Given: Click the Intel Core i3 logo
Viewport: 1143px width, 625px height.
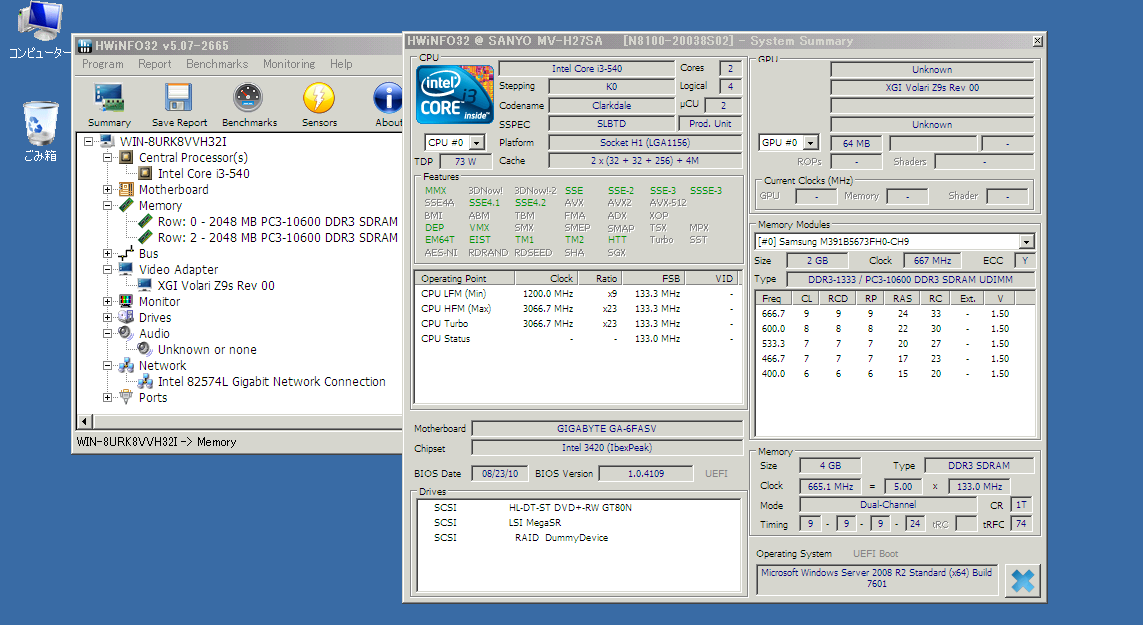Looking at the screenshot, I should (454, 95).
